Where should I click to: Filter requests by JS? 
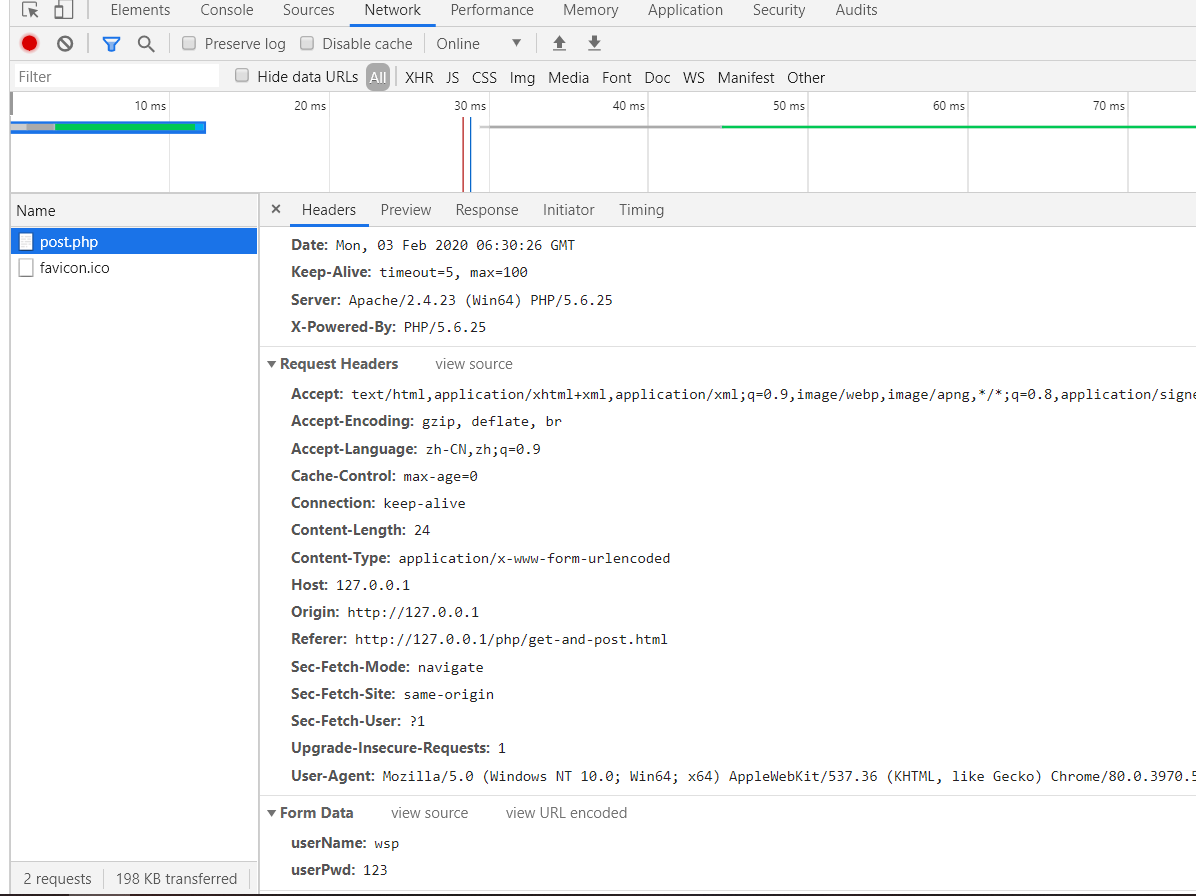click(x=452, y=77)
